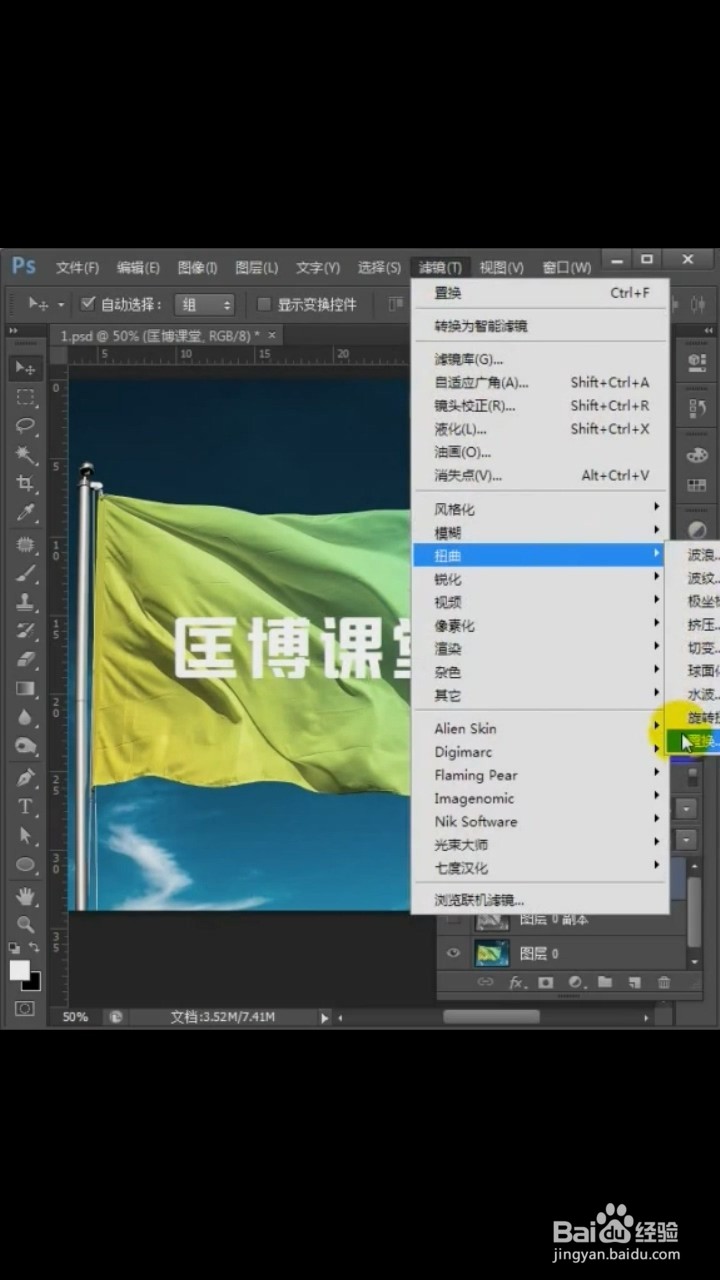Image resolution: width=720 pixels, height=1280 pixels.
Task: Choose 液化(L)... menu entry
Action: 541,429
